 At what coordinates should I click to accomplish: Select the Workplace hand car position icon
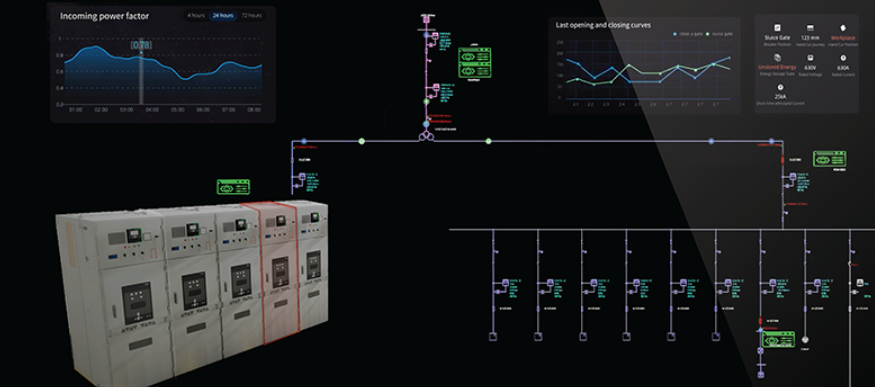click(843, 27)
